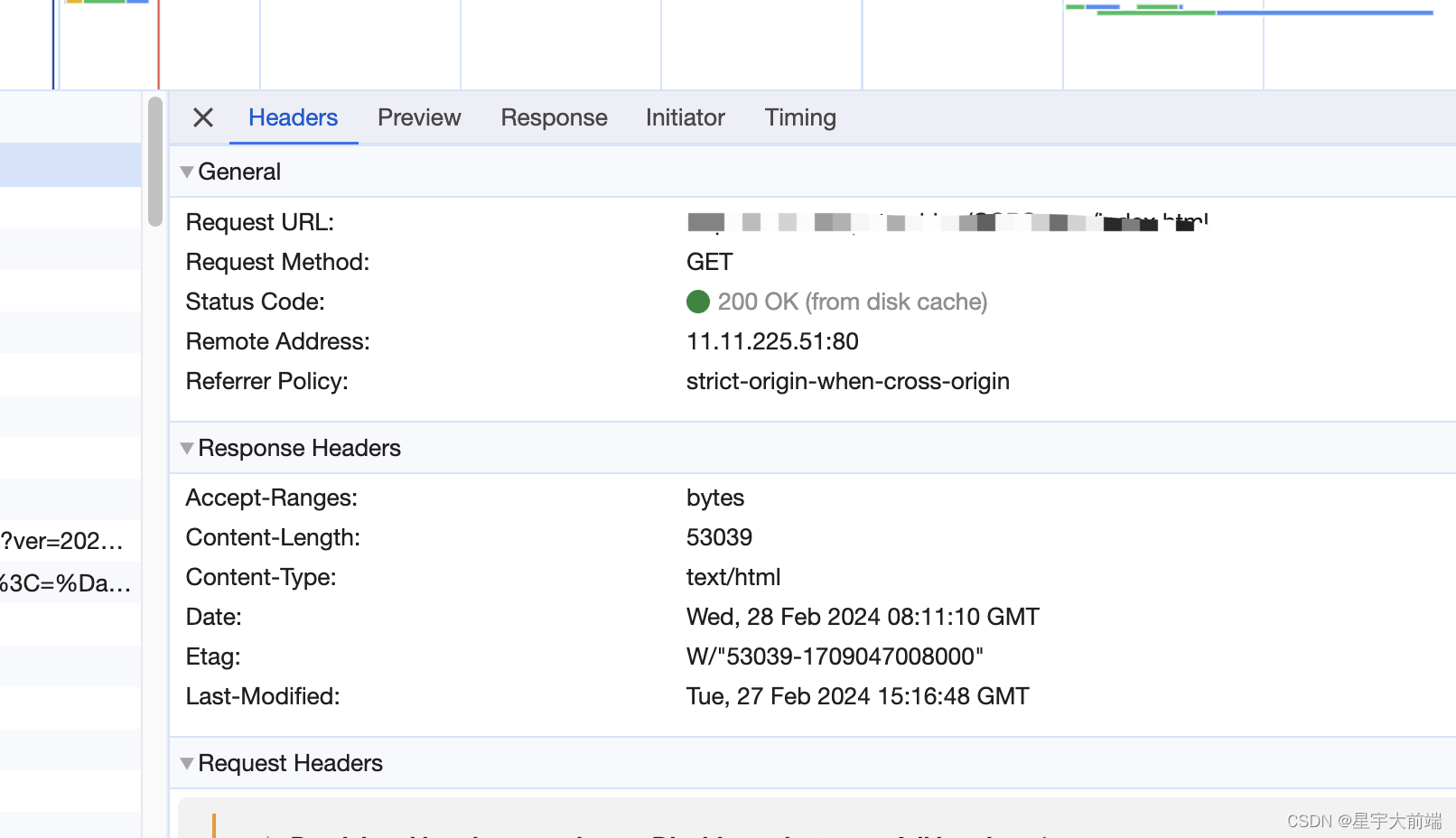This screenshot has width=1456, height=838.
Task: Click the Etag label
Action: (x=213, y=656)
